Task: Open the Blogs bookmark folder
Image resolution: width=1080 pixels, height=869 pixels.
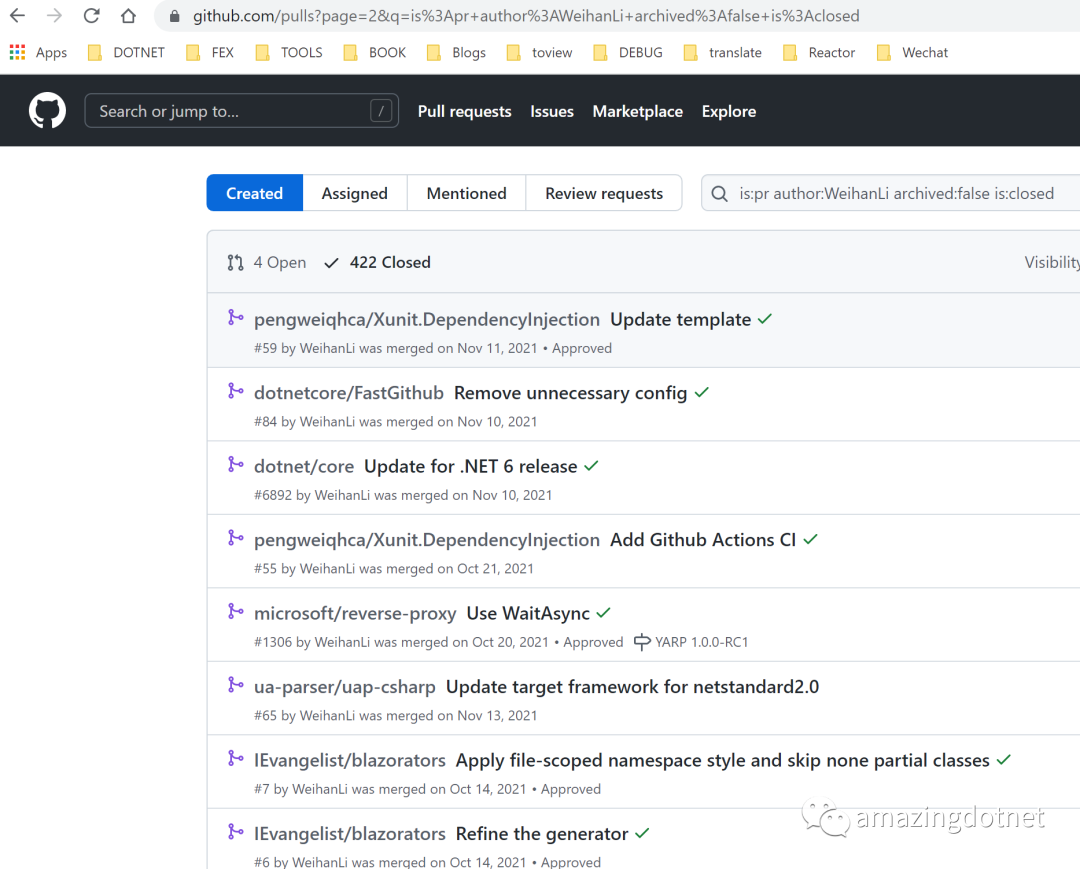Action: [x=456, y=52]
